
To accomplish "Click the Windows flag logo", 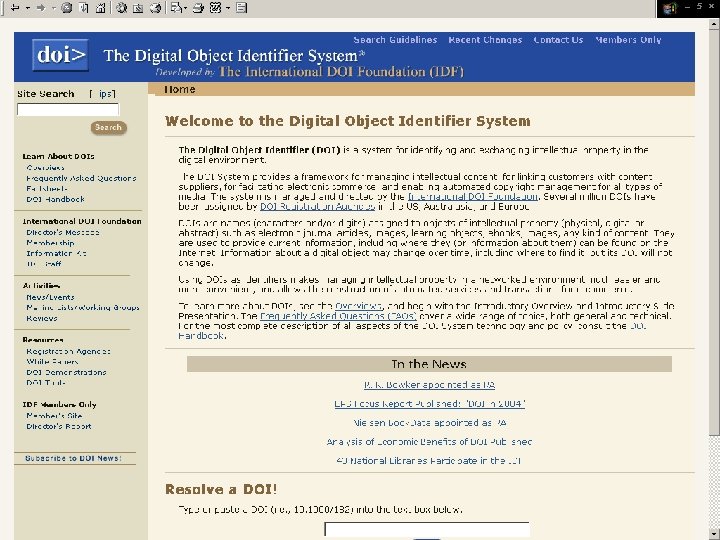I will (669, 8).
